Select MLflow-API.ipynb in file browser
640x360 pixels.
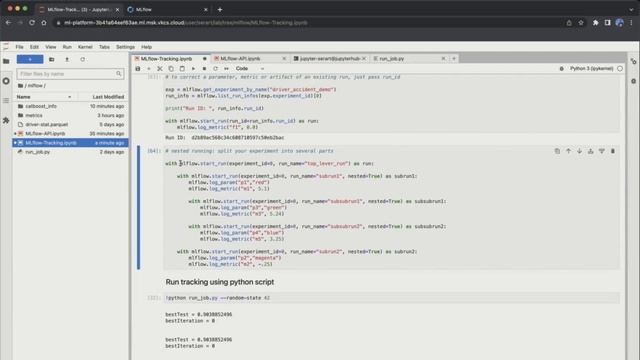[x=70, y=133]
